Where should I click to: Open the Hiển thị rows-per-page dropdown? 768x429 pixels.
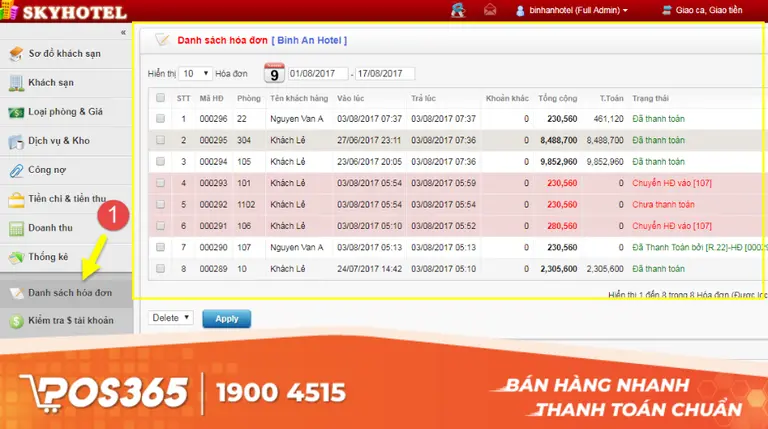[x=195, y=73]
